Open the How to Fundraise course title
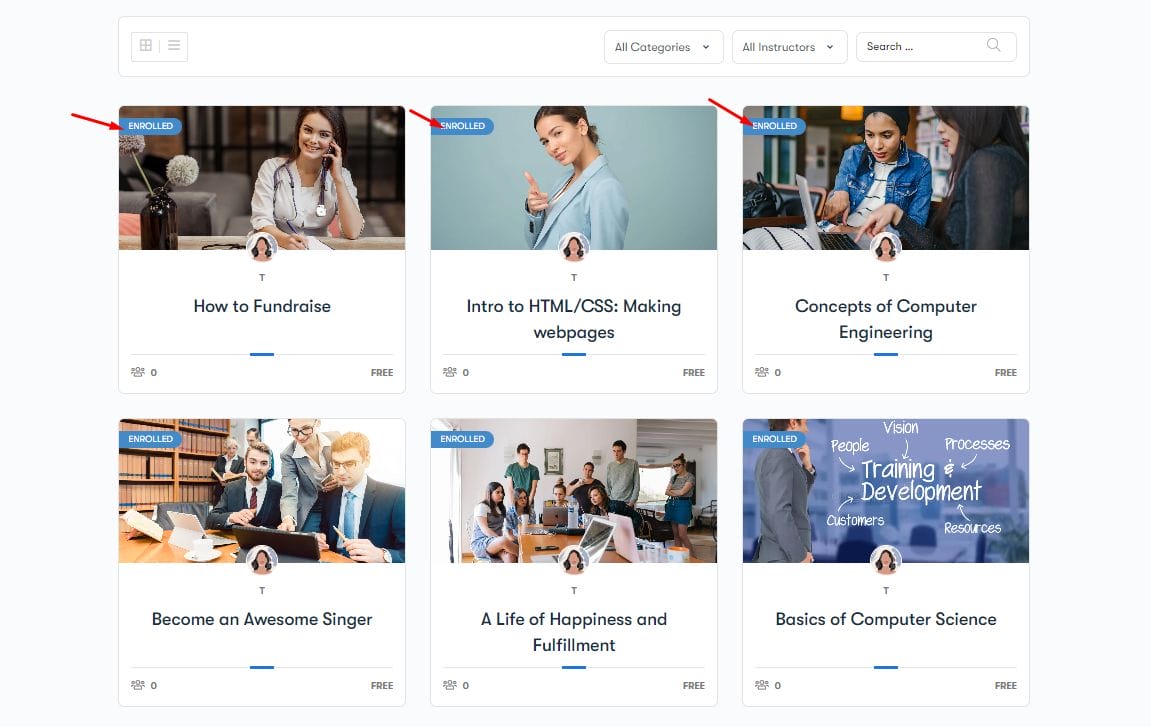The image size is (1151, 727). 262,306
